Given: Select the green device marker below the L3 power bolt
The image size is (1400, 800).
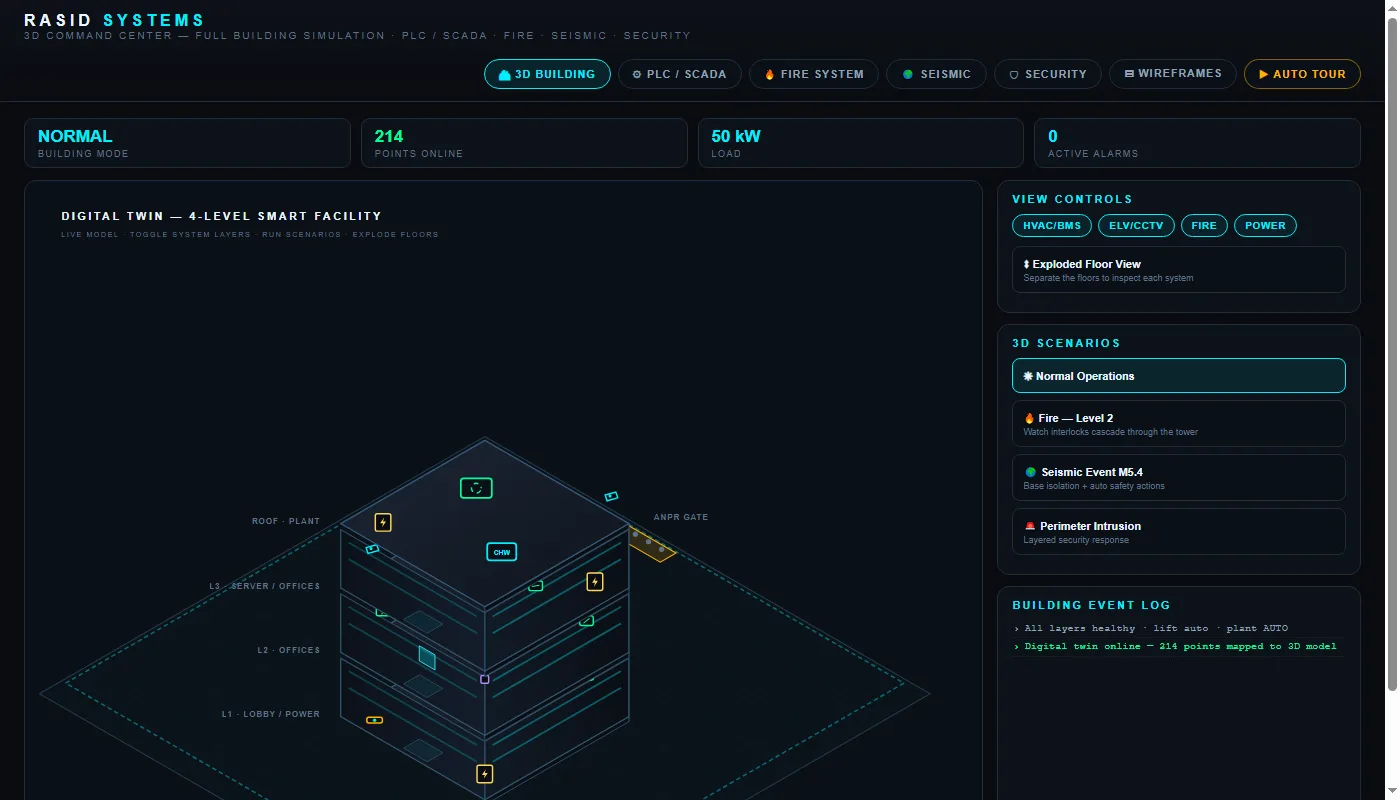Looking at the screenshot, I should click(587, 621).
